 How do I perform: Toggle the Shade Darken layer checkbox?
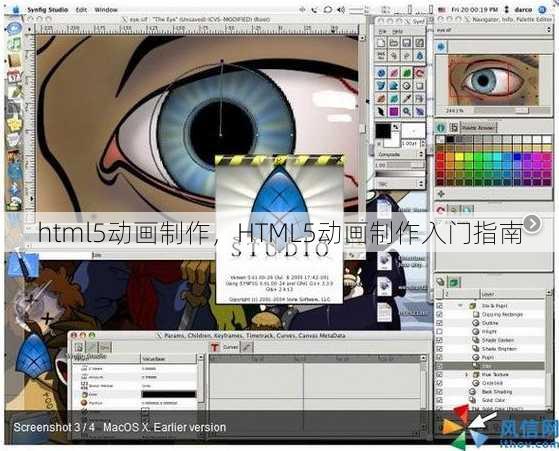tap(439, 340)
